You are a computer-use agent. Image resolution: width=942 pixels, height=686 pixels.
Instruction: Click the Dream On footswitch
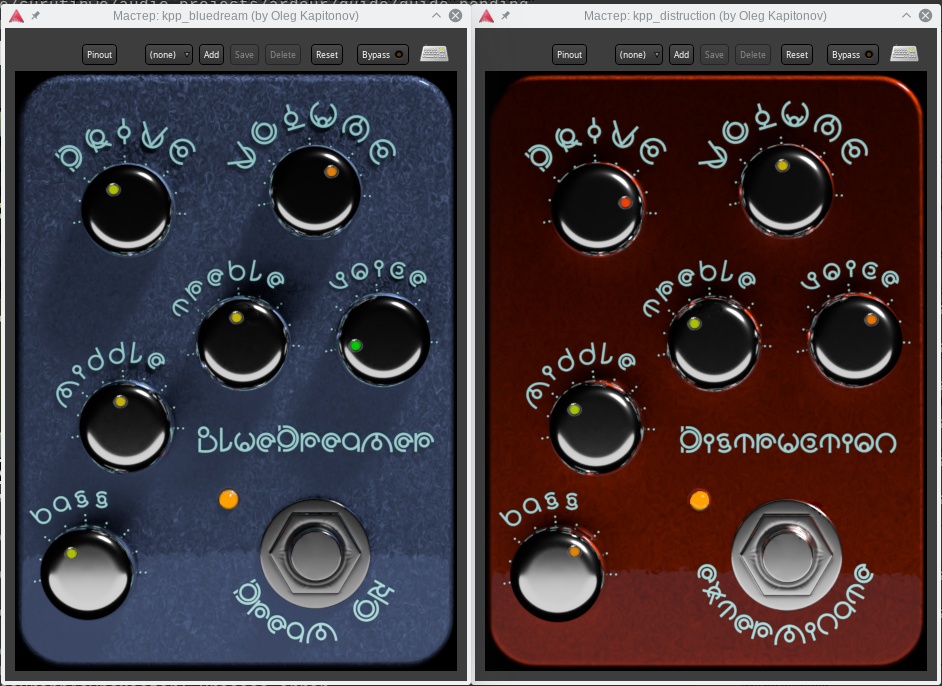click(315, 553)
